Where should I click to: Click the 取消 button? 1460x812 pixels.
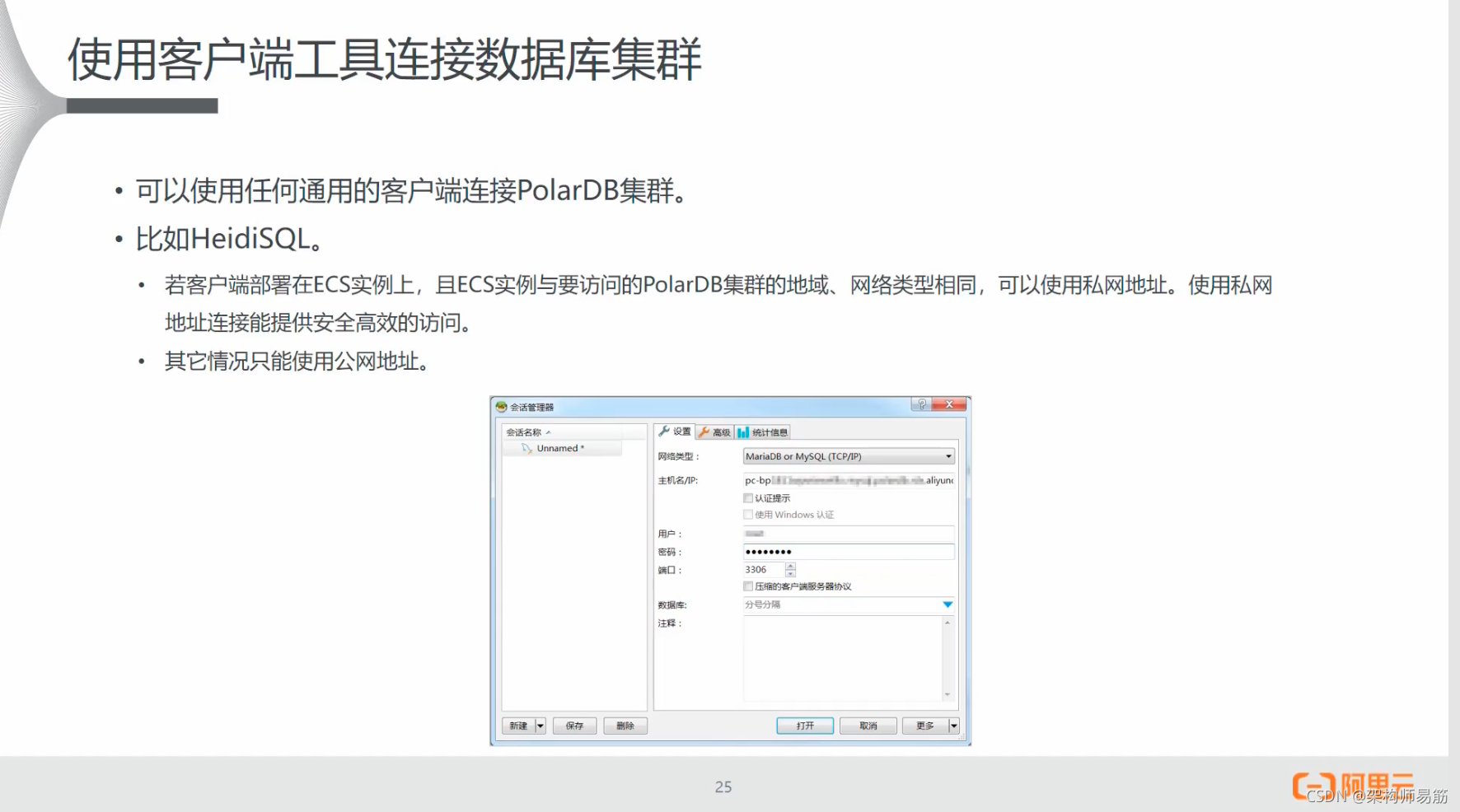(x=868, y=726)
